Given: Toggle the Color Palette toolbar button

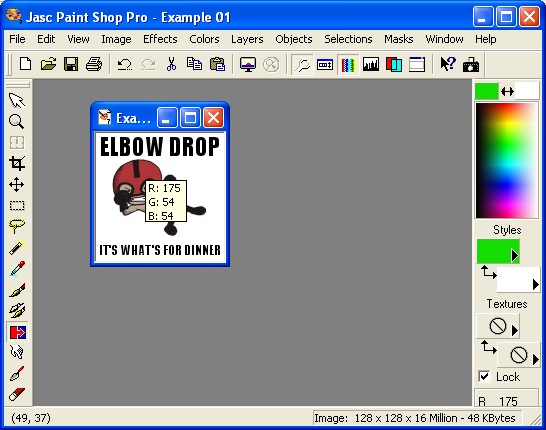Looking at the screenshot, I should pos(348,64).
